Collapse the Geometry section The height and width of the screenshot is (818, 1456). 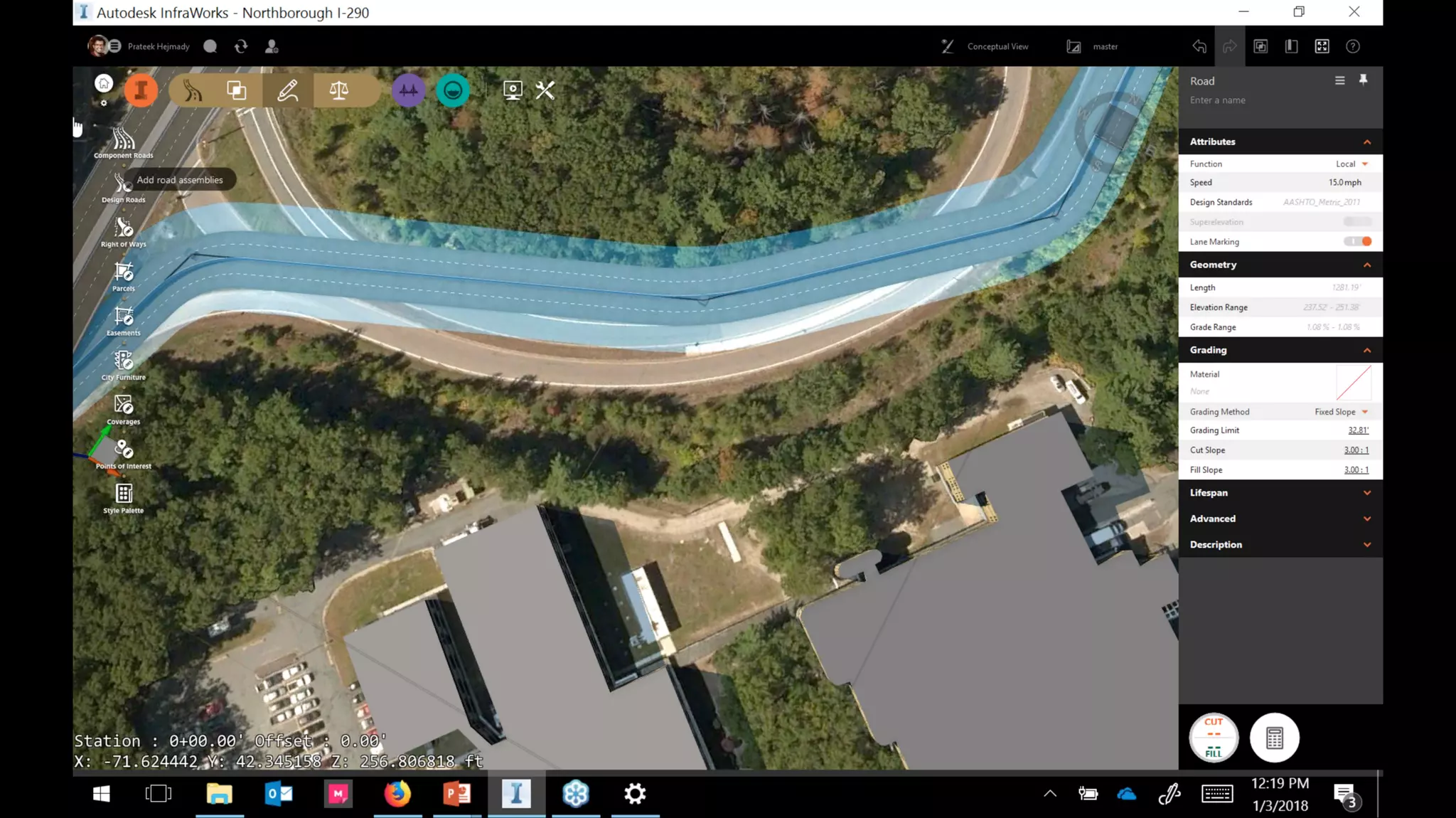coord(1367,265)
